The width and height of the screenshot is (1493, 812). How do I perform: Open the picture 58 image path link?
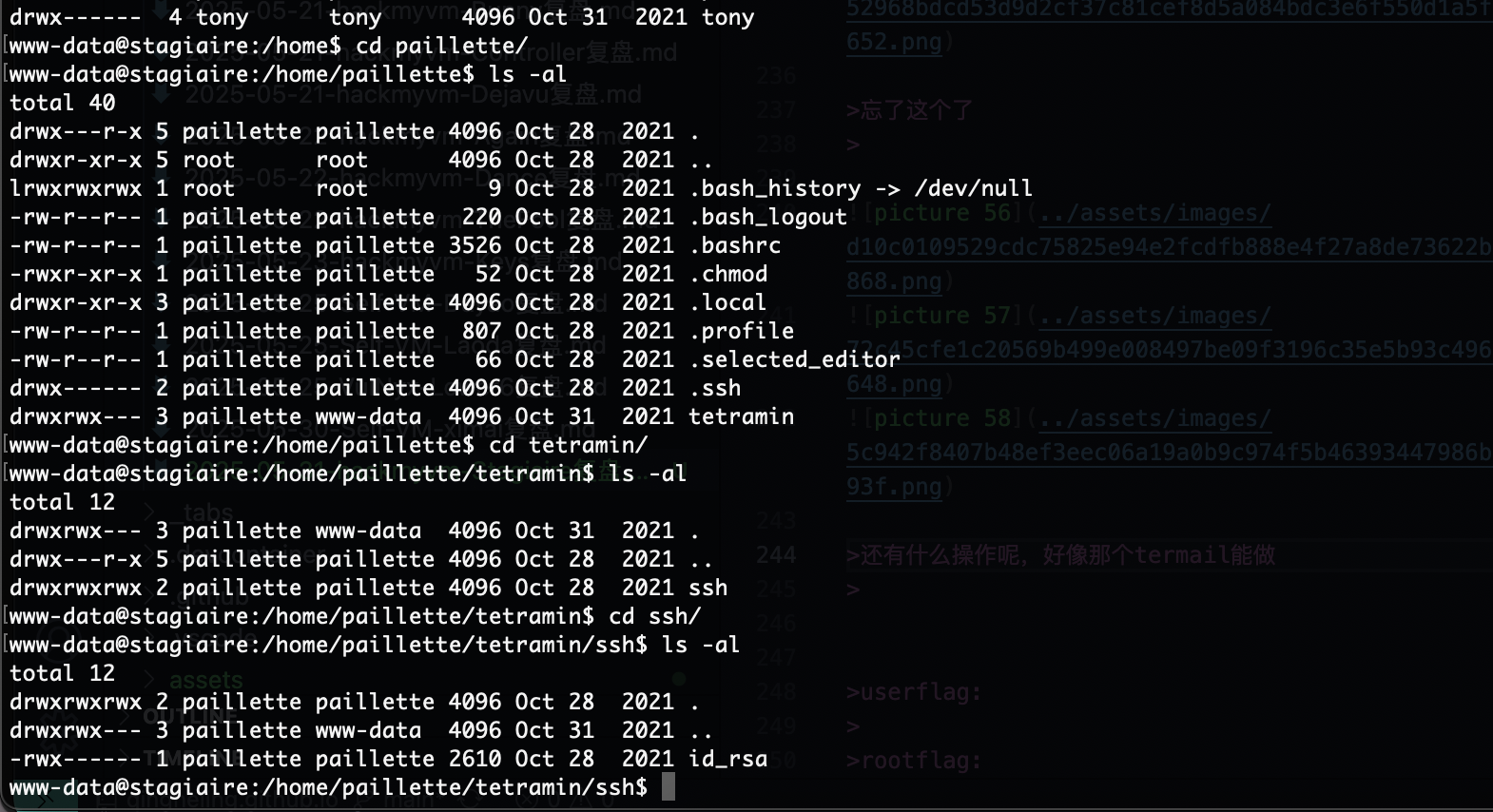(1170, 453)
